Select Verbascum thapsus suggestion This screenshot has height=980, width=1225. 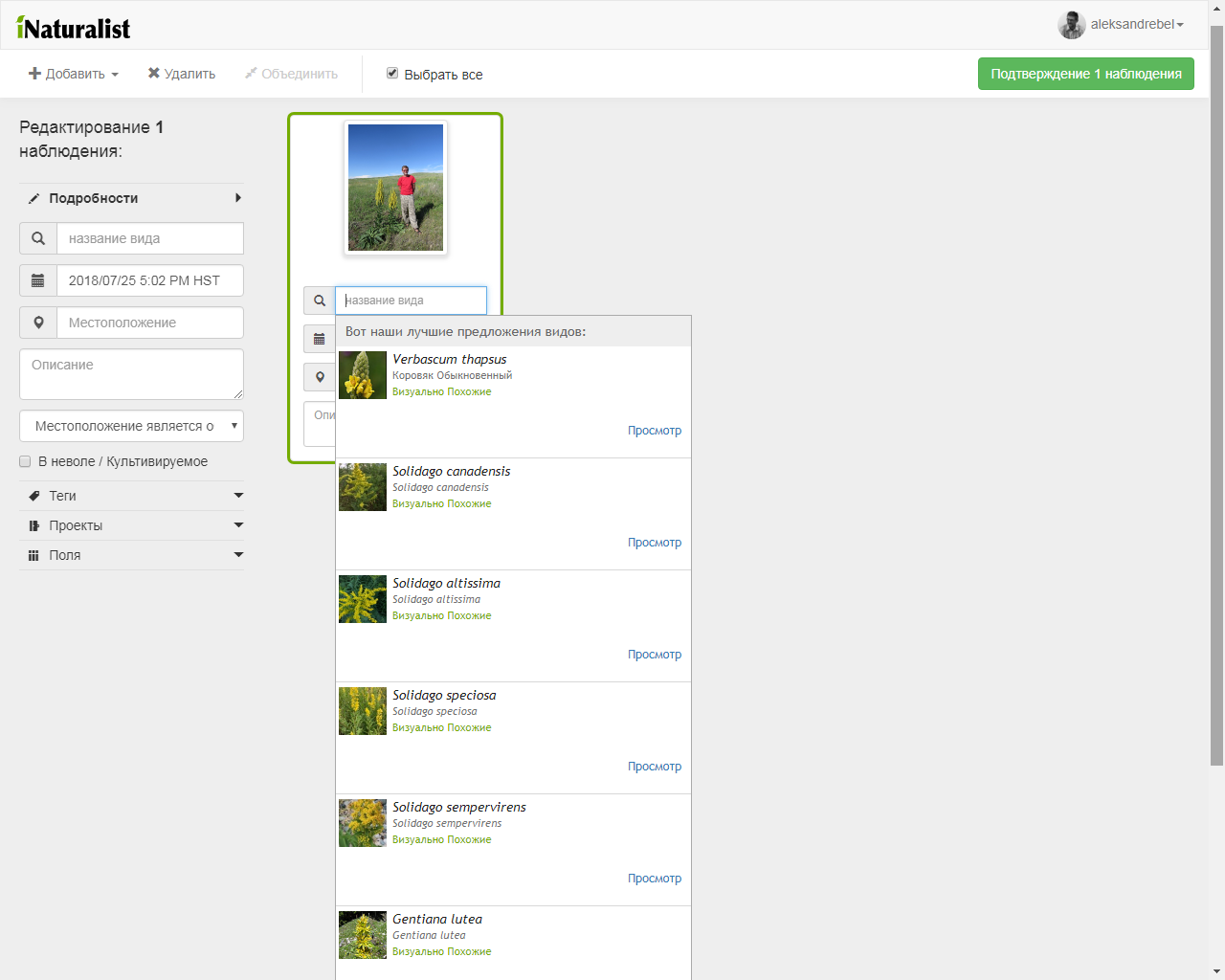pyautogui.click(x=450, y=360)
